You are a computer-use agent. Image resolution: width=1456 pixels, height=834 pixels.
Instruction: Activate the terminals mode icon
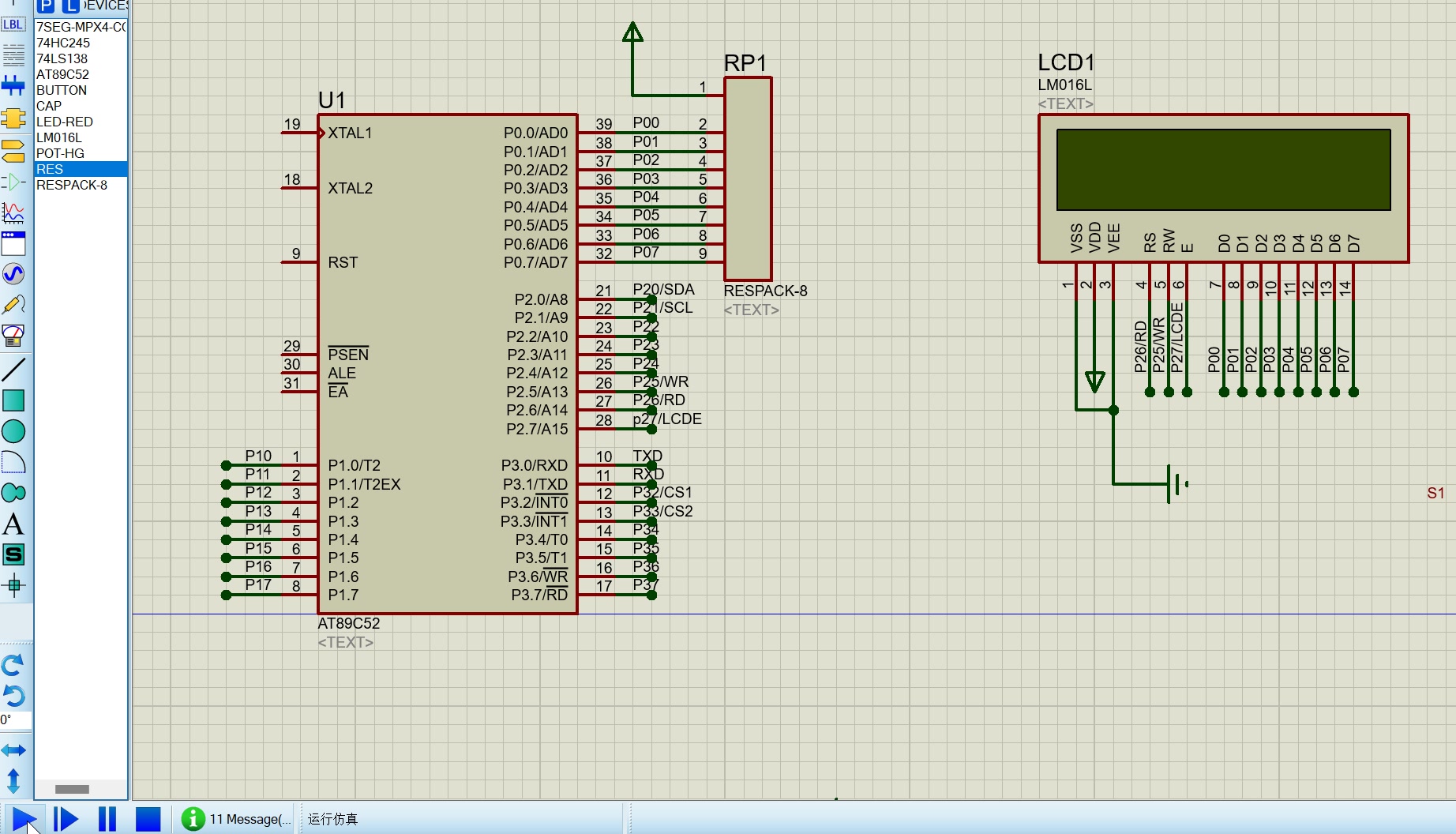tap(13, 150)
